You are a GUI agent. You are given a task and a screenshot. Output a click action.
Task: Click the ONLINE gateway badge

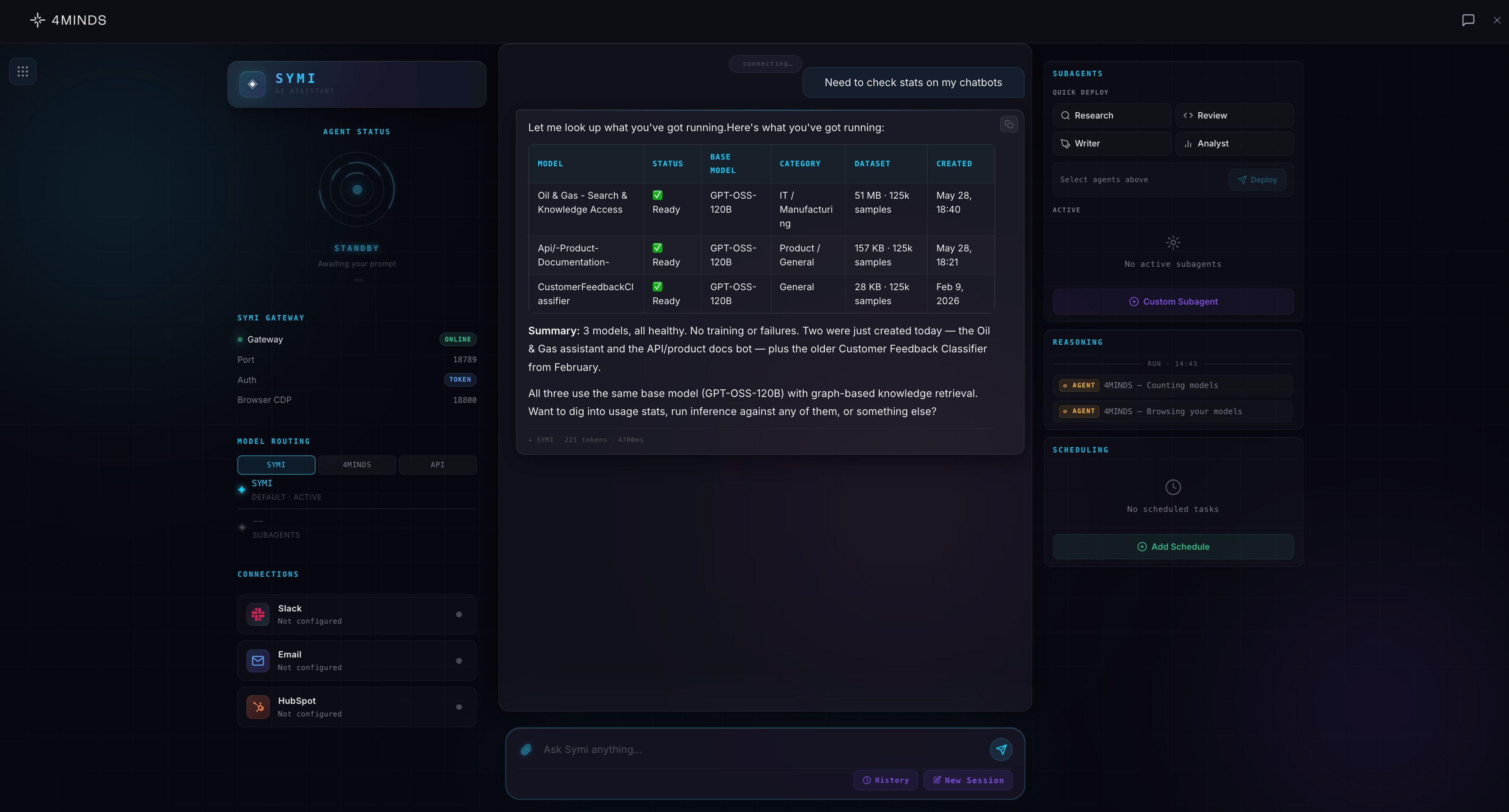(457, 339)
